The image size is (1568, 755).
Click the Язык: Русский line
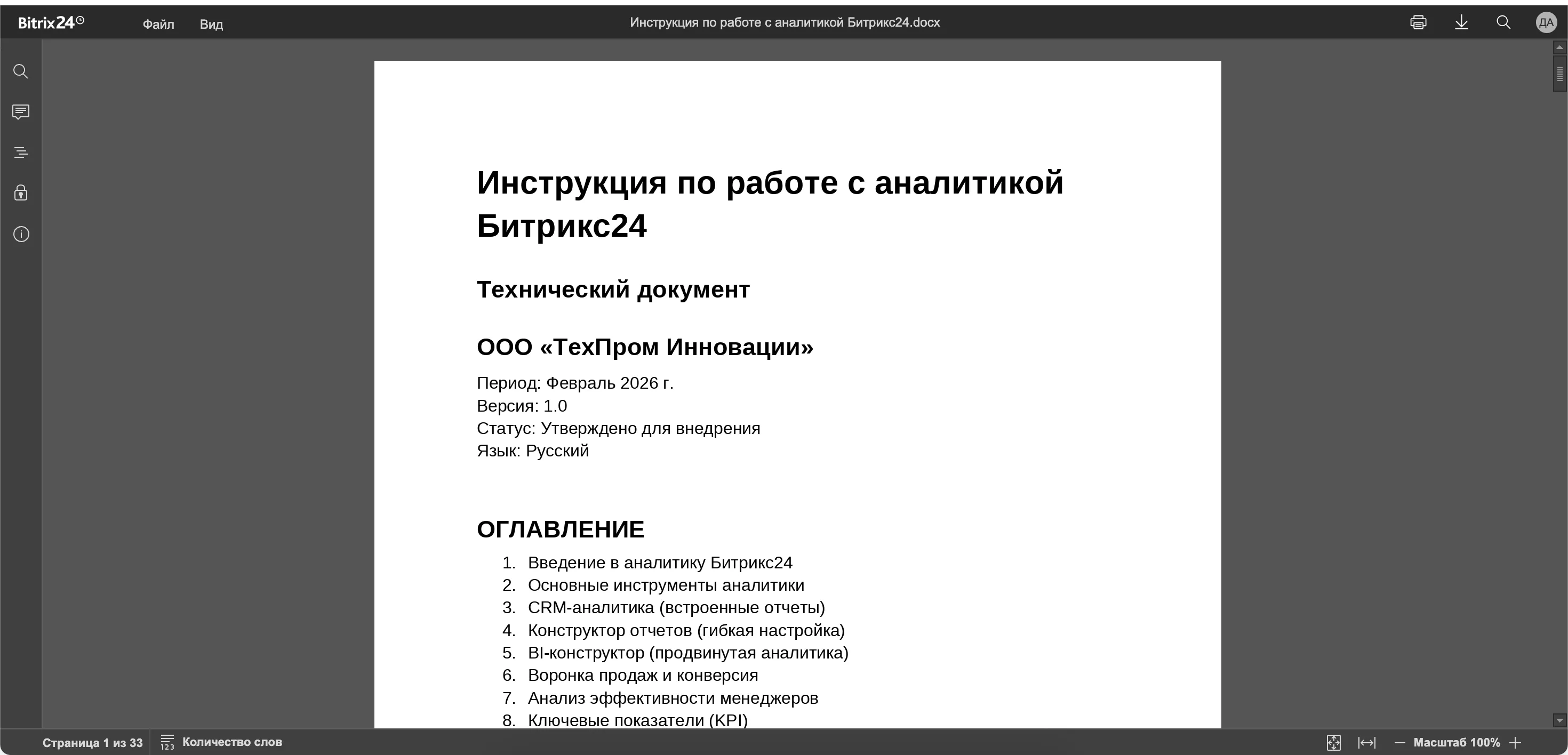pyautogui.click(x=533, y=451)
